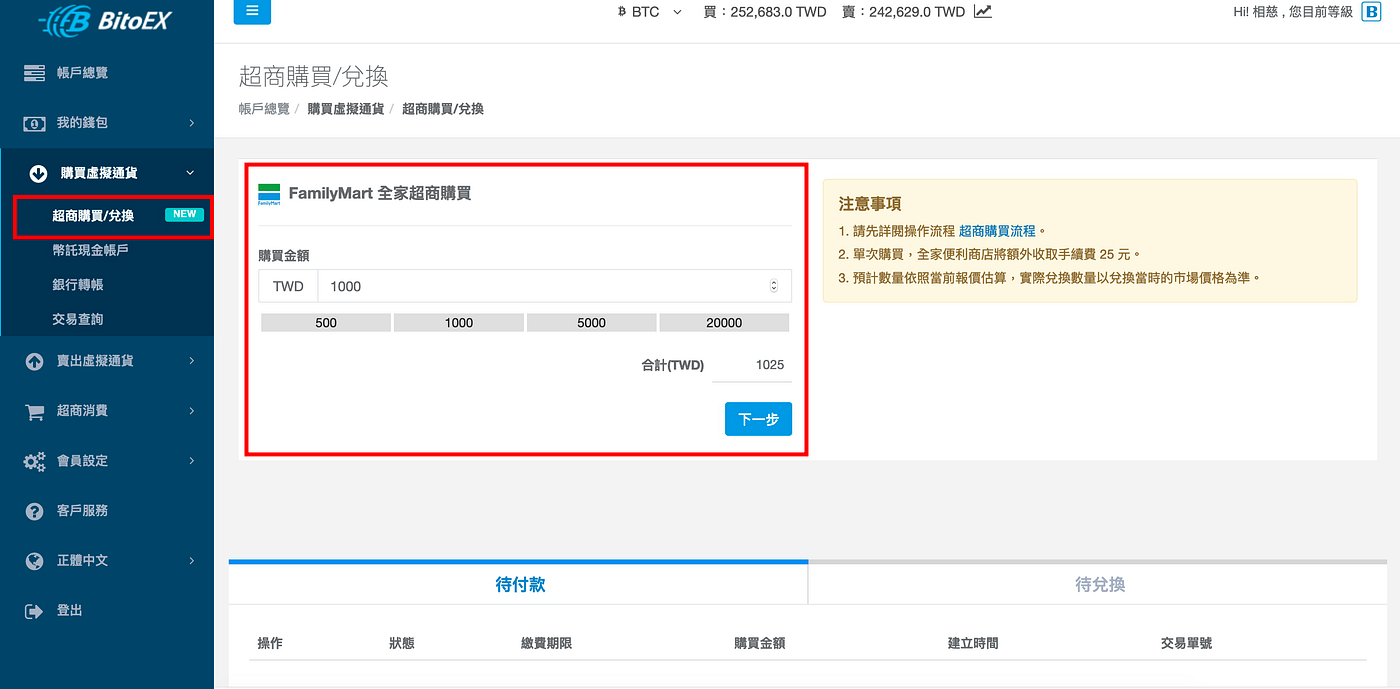
Task: Expand the 正體中文 language menu
Action: click(191, 561)
